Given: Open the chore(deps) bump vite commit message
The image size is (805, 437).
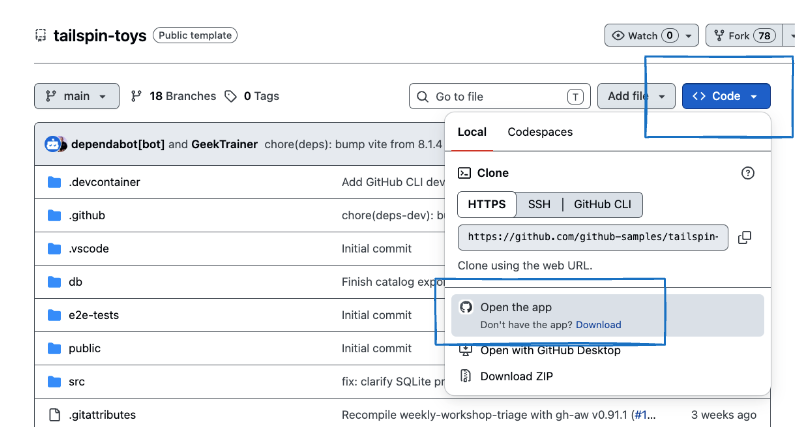Looking at the screenshot, I should click(353, 144).
